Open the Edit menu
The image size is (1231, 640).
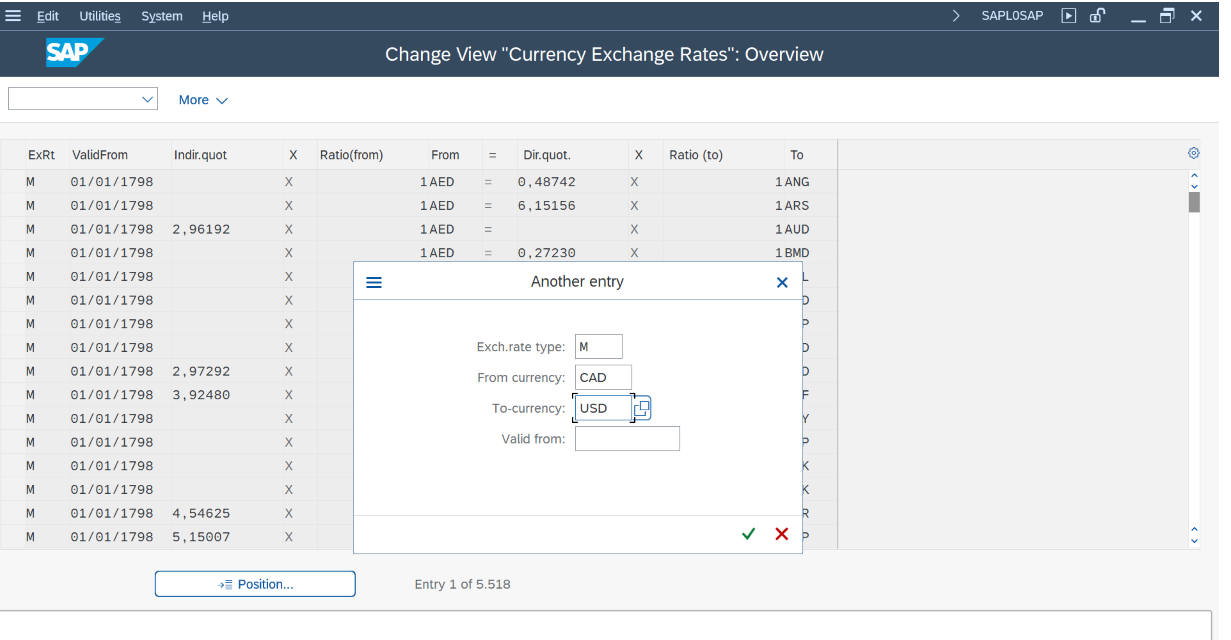[48, 16]
